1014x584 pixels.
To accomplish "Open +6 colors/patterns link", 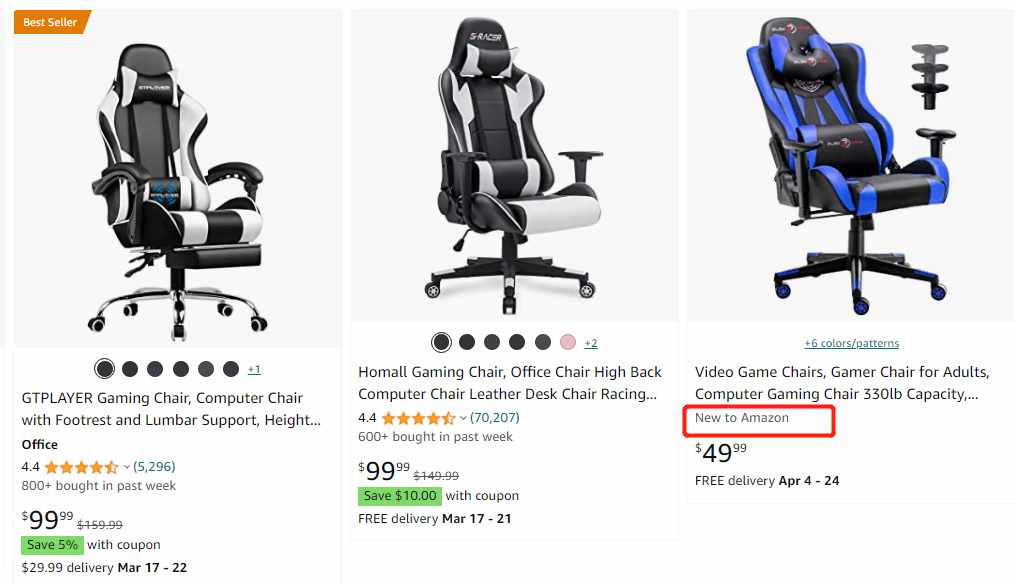I will pyautogui.click(x=852, y=343).
